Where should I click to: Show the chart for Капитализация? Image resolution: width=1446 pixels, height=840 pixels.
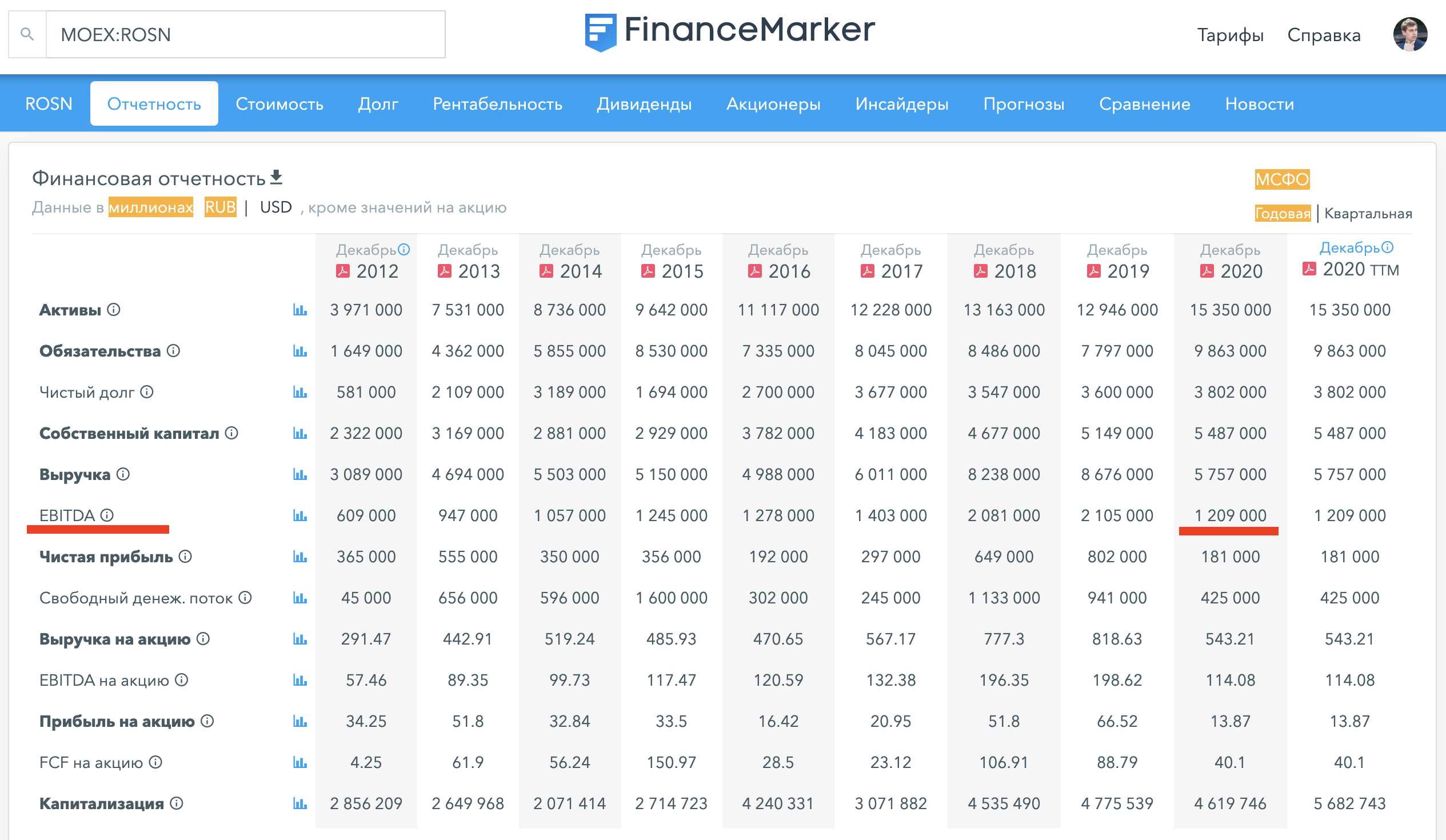[300, 803]
